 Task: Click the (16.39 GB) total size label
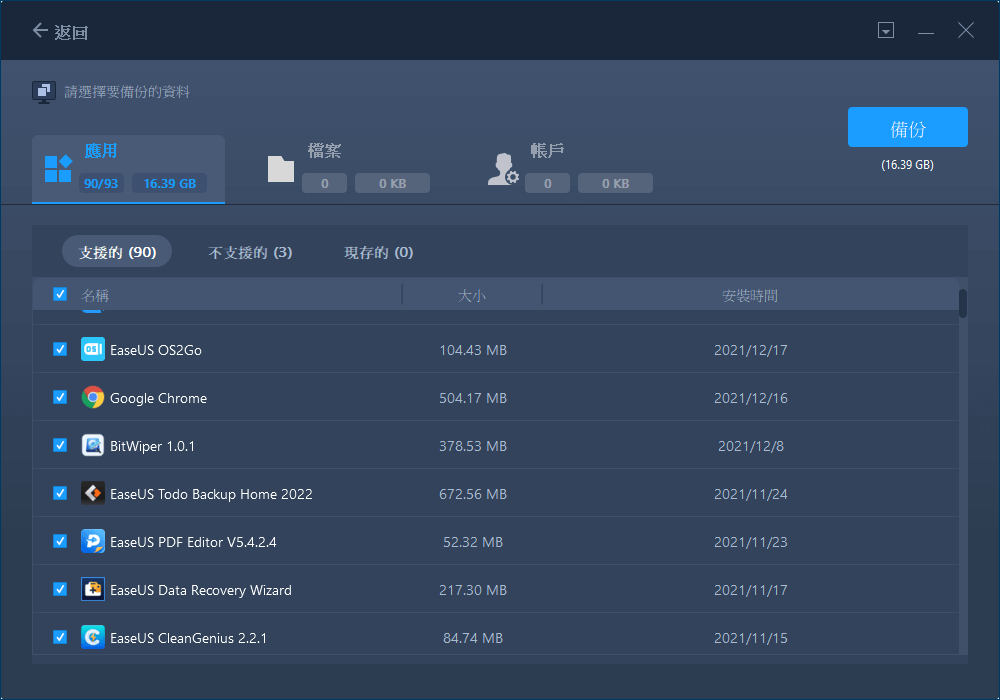click(908, 164)
